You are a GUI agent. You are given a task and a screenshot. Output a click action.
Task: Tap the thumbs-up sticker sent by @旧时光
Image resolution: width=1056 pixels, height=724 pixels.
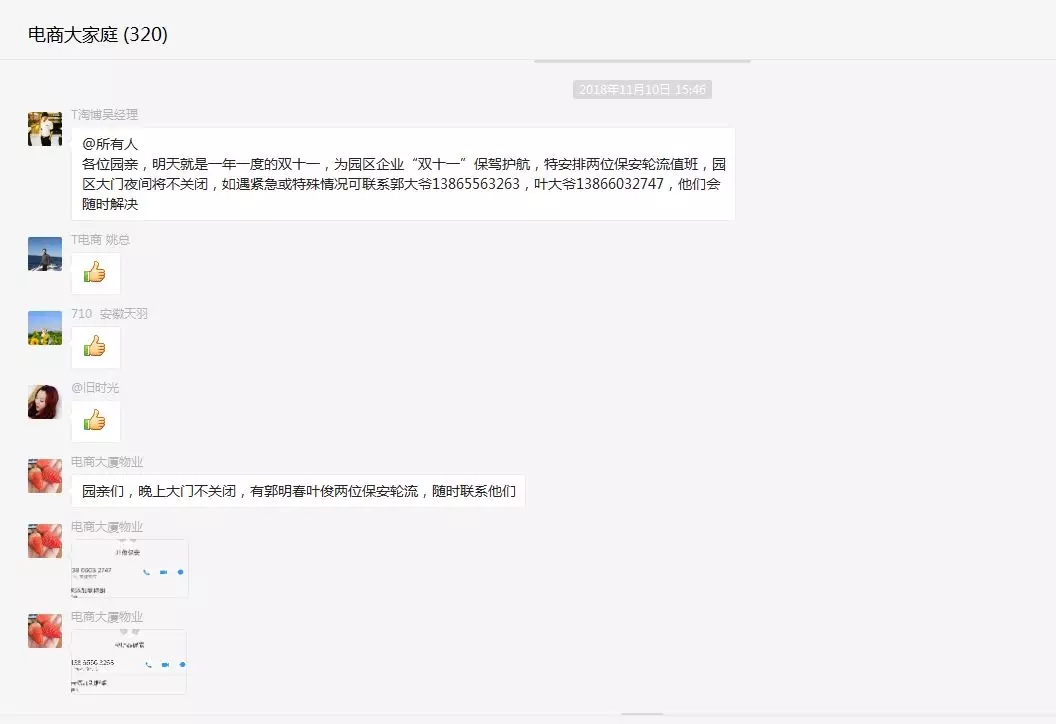tap(95, 420)
